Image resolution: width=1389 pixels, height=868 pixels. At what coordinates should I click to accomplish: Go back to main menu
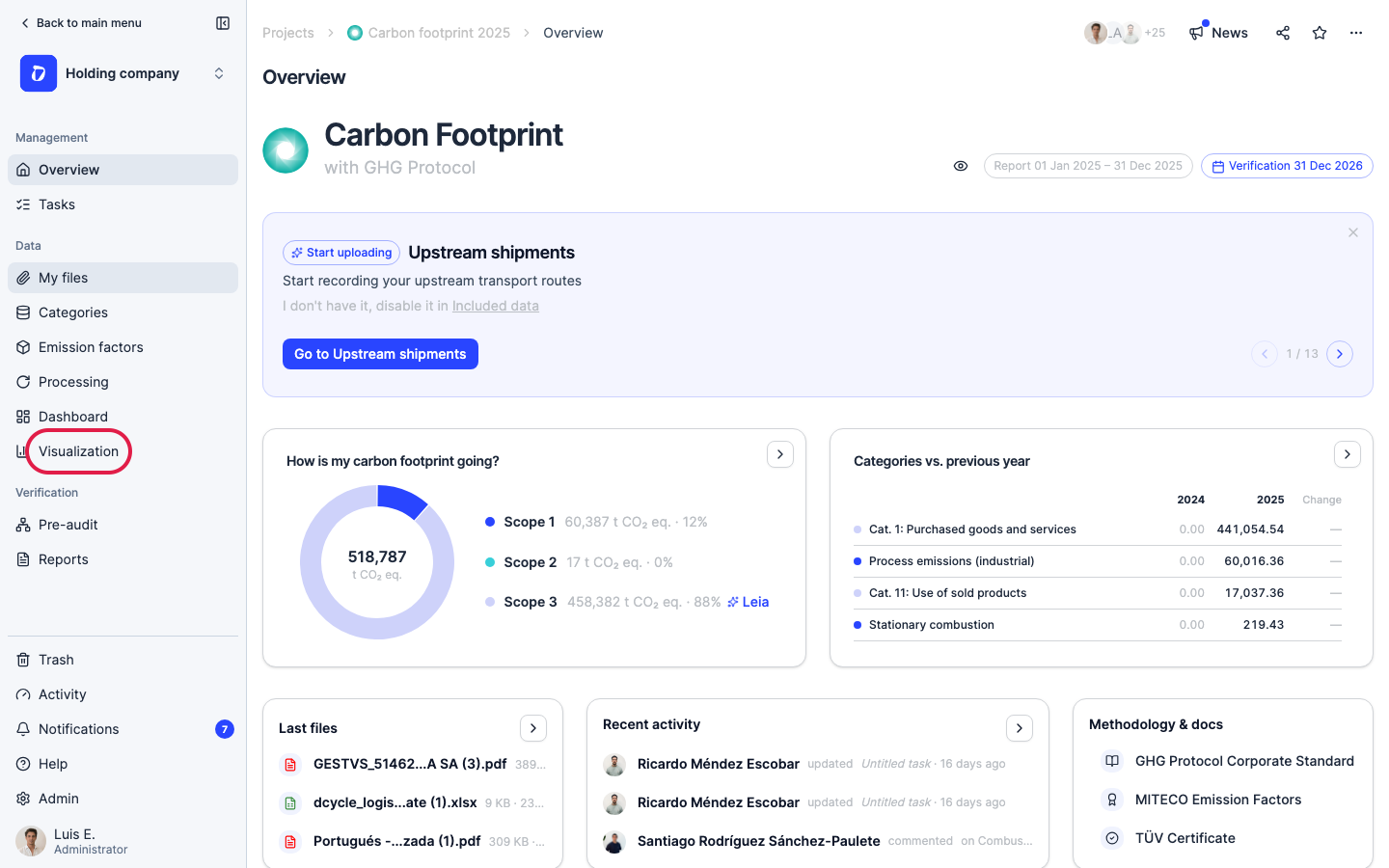81,23
